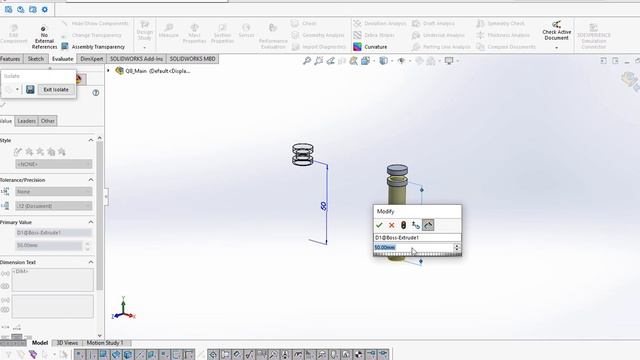The image size is (640, 360).
Task: Click Assembly Transparency icon
Action: [x=65, y=47]
